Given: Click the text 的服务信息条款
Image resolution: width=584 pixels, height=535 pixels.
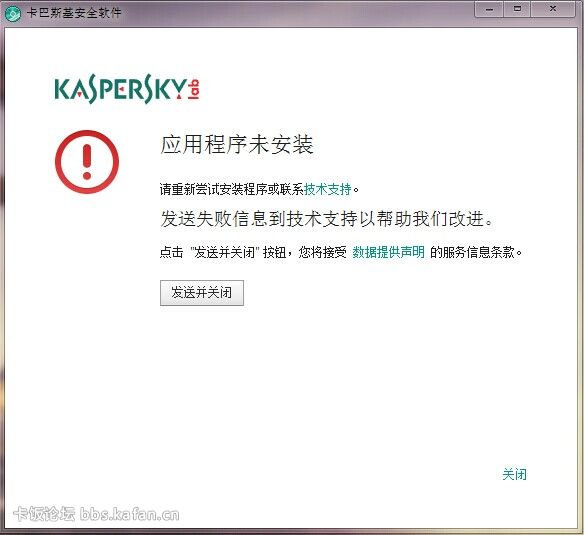Looking at the screenshot, I should tap(473, 252).
